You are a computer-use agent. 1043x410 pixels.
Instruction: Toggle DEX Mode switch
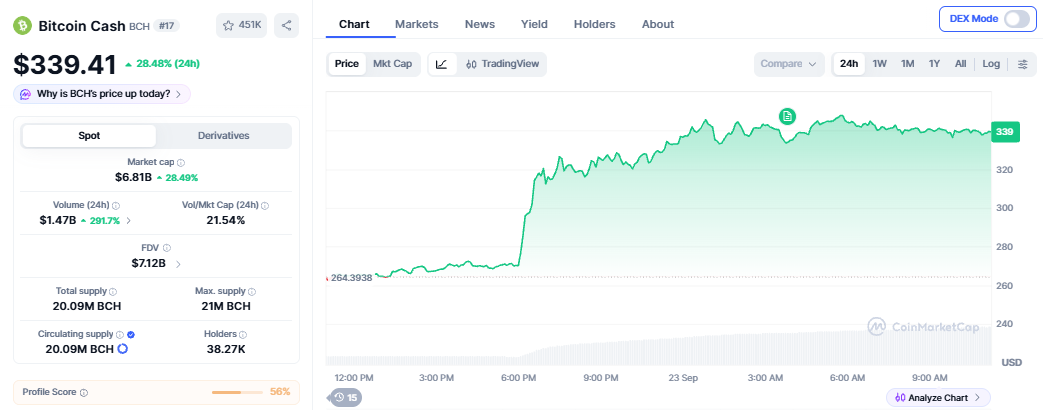pyautogui.click(x=1017, y=19)
